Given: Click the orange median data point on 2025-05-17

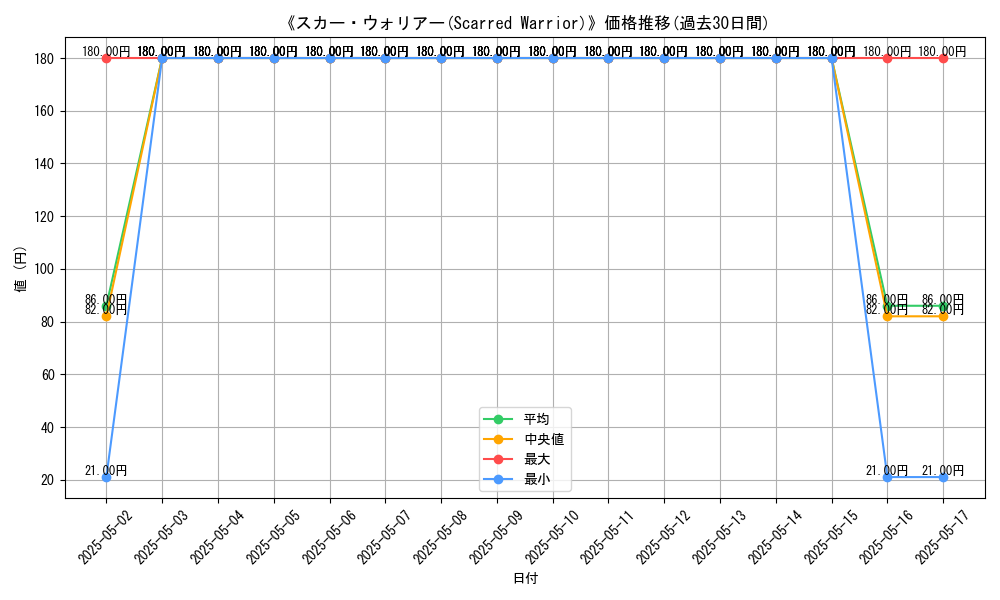Looking at the screenshot, I should (943, 316).
